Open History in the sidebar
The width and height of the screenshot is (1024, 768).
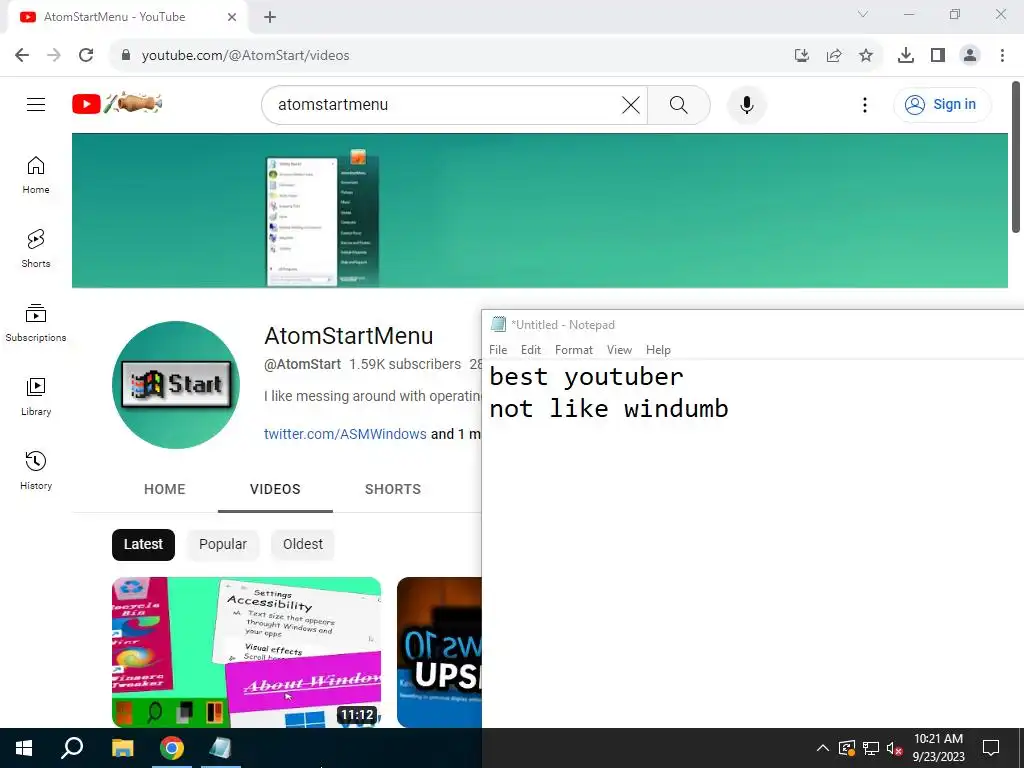tap(36, 470)
